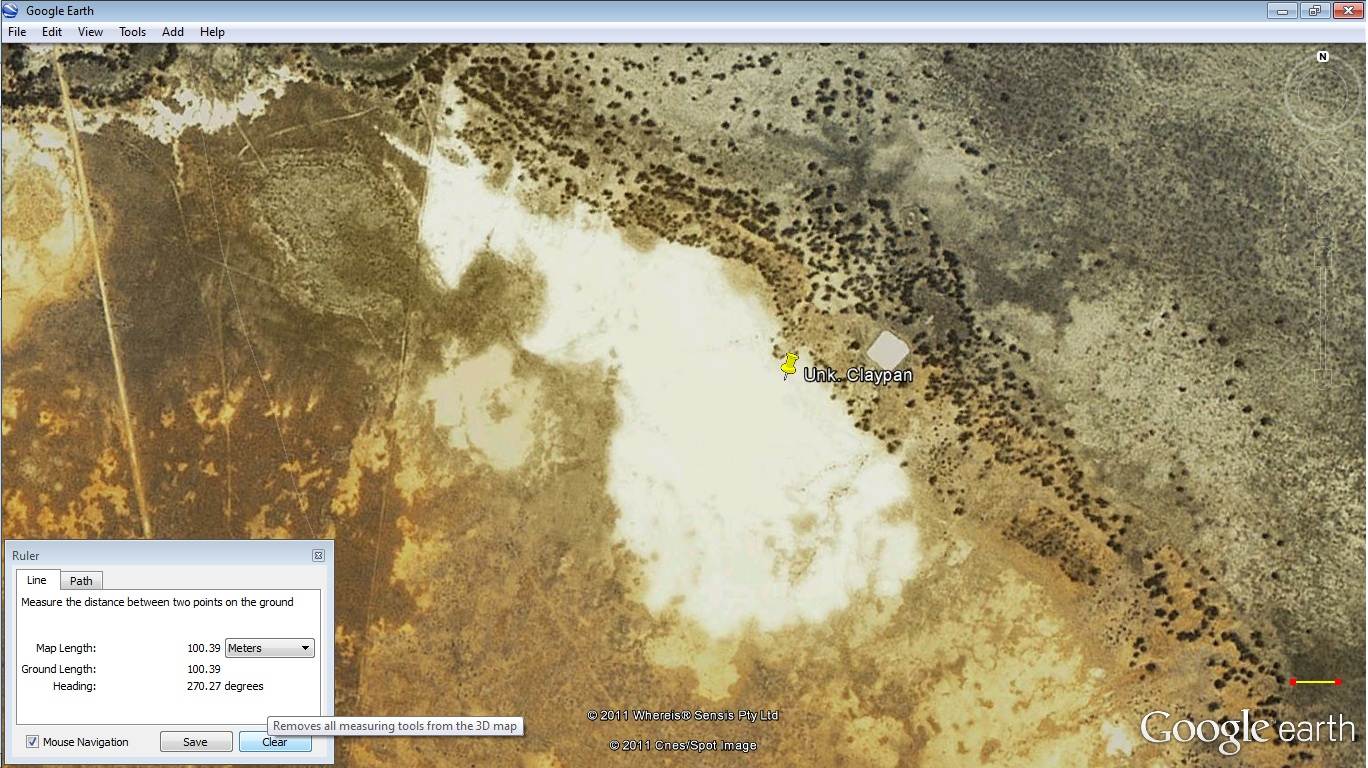Screen dimensions: 1368x768
Task: Save the measured line with the Save button
Action: [196, 741]
